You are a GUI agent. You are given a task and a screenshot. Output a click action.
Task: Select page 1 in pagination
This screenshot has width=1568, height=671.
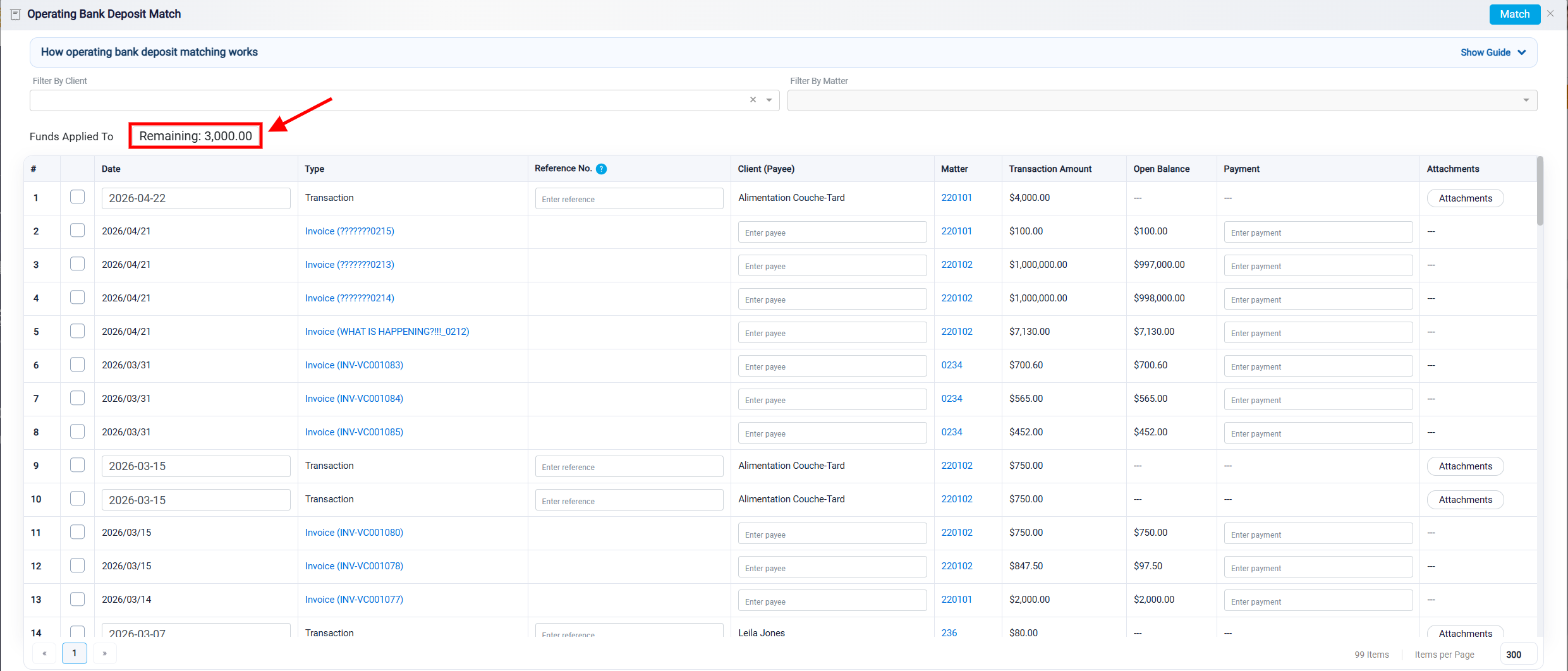[74, 653]
